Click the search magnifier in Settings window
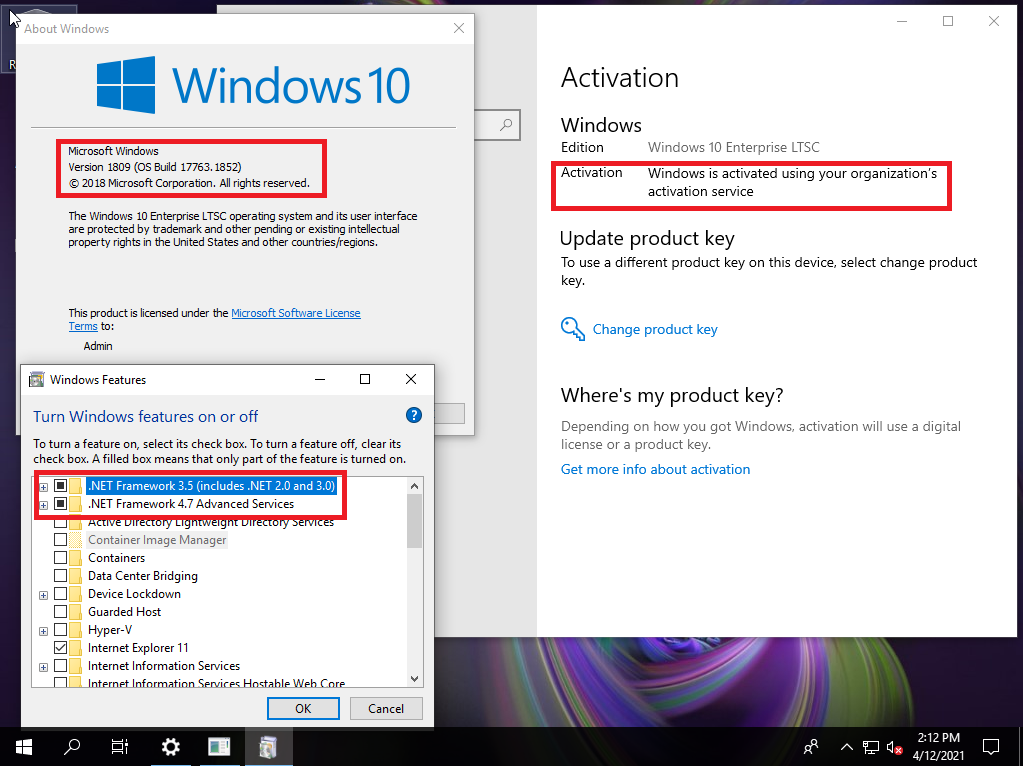Screen dimensions: 1023x766 (x=506, y=125)
